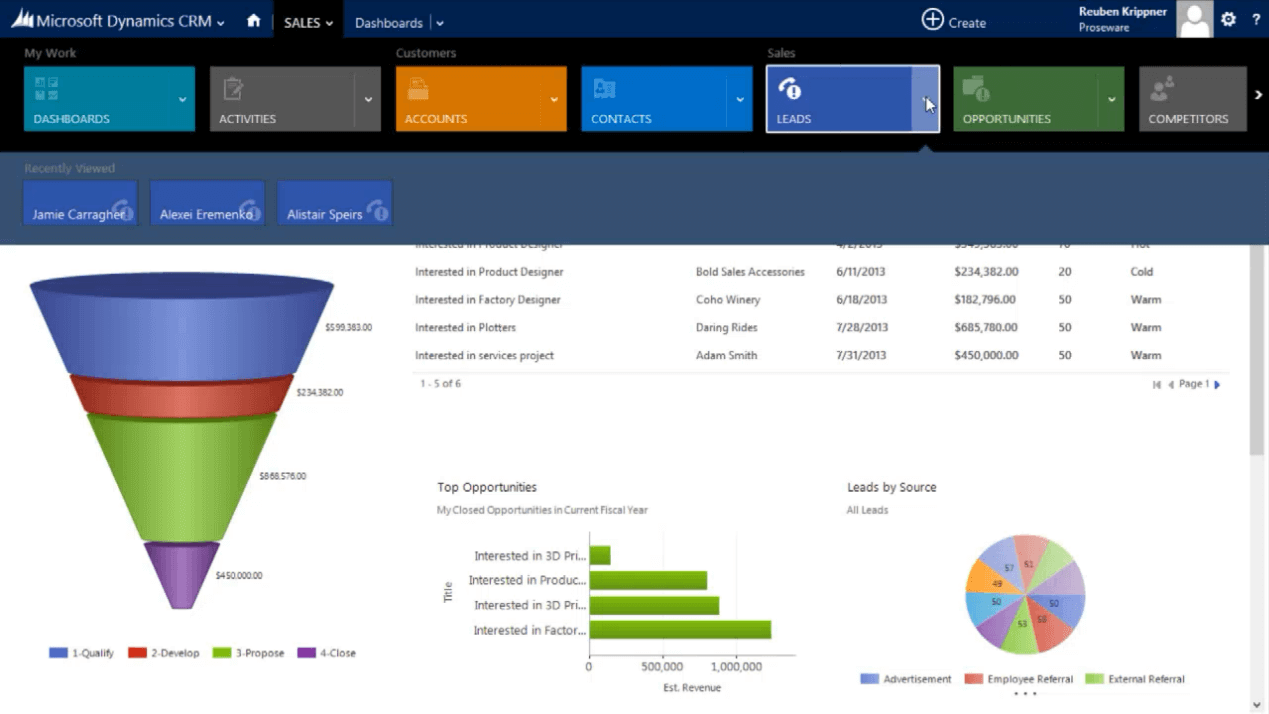
Task: Click the SALES menu item
Action: click(x=305, y=21)
